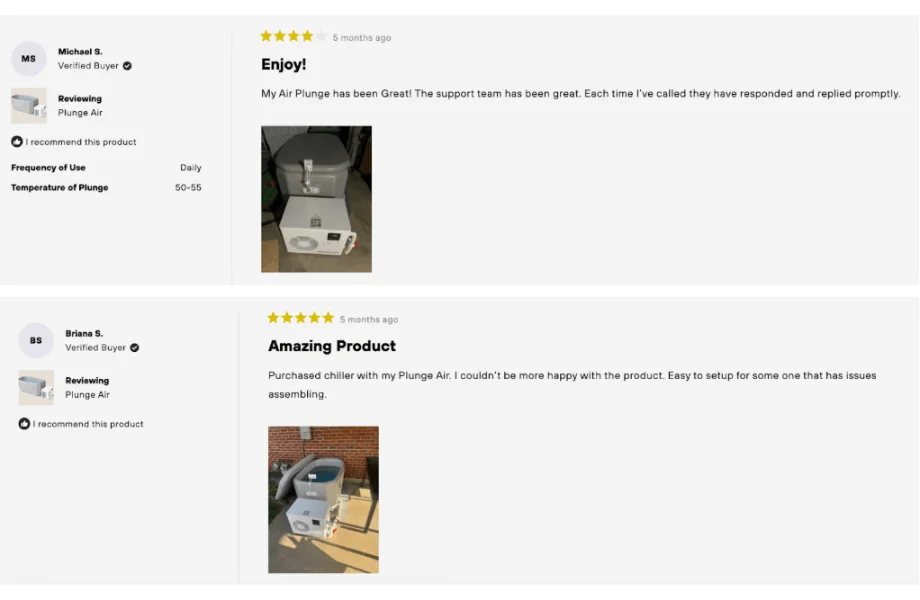The image size is (920, 600).
Task: Open Briana's outdoor chiller photo
Action: click(x=323, y=498)
